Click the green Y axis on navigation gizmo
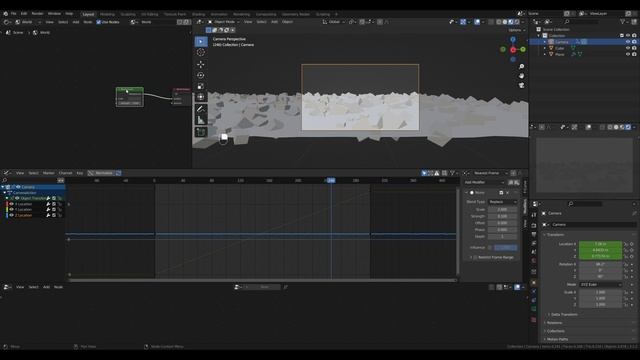 523,49
